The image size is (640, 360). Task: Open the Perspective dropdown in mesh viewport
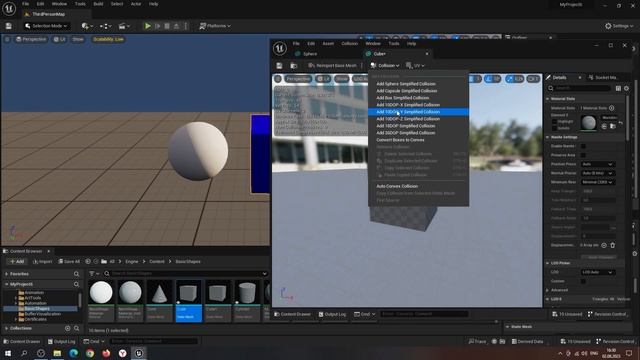tap(298, 79)
